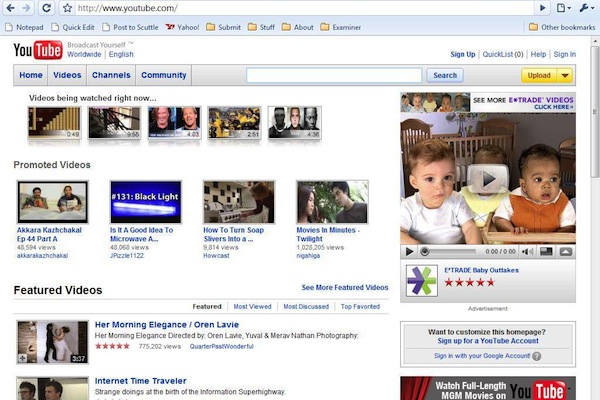Click the player up-arrow menu icon
Screen dimensions: 600x400
point(566,251)
